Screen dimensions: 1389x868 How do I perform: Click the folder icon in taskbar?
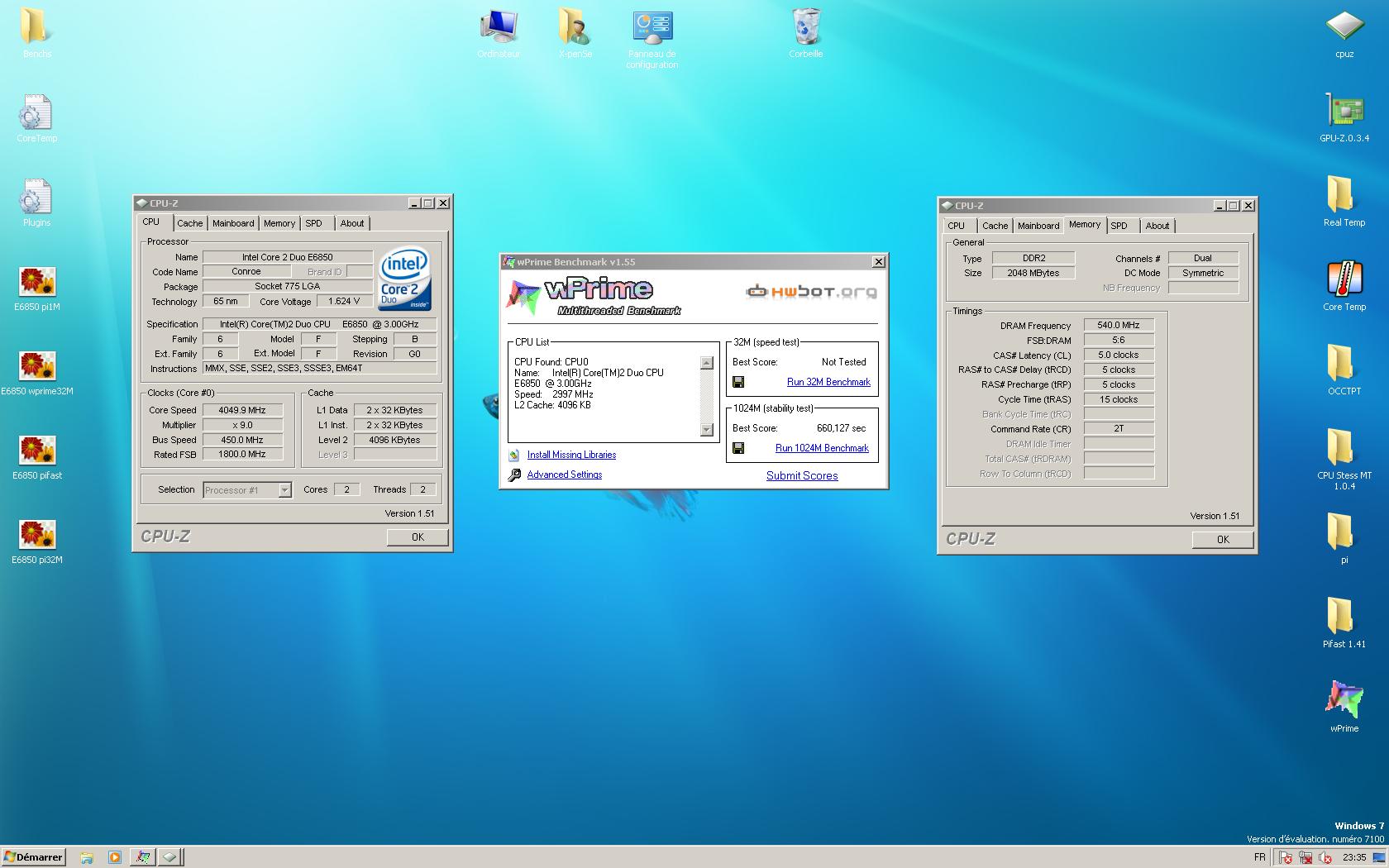87,857
